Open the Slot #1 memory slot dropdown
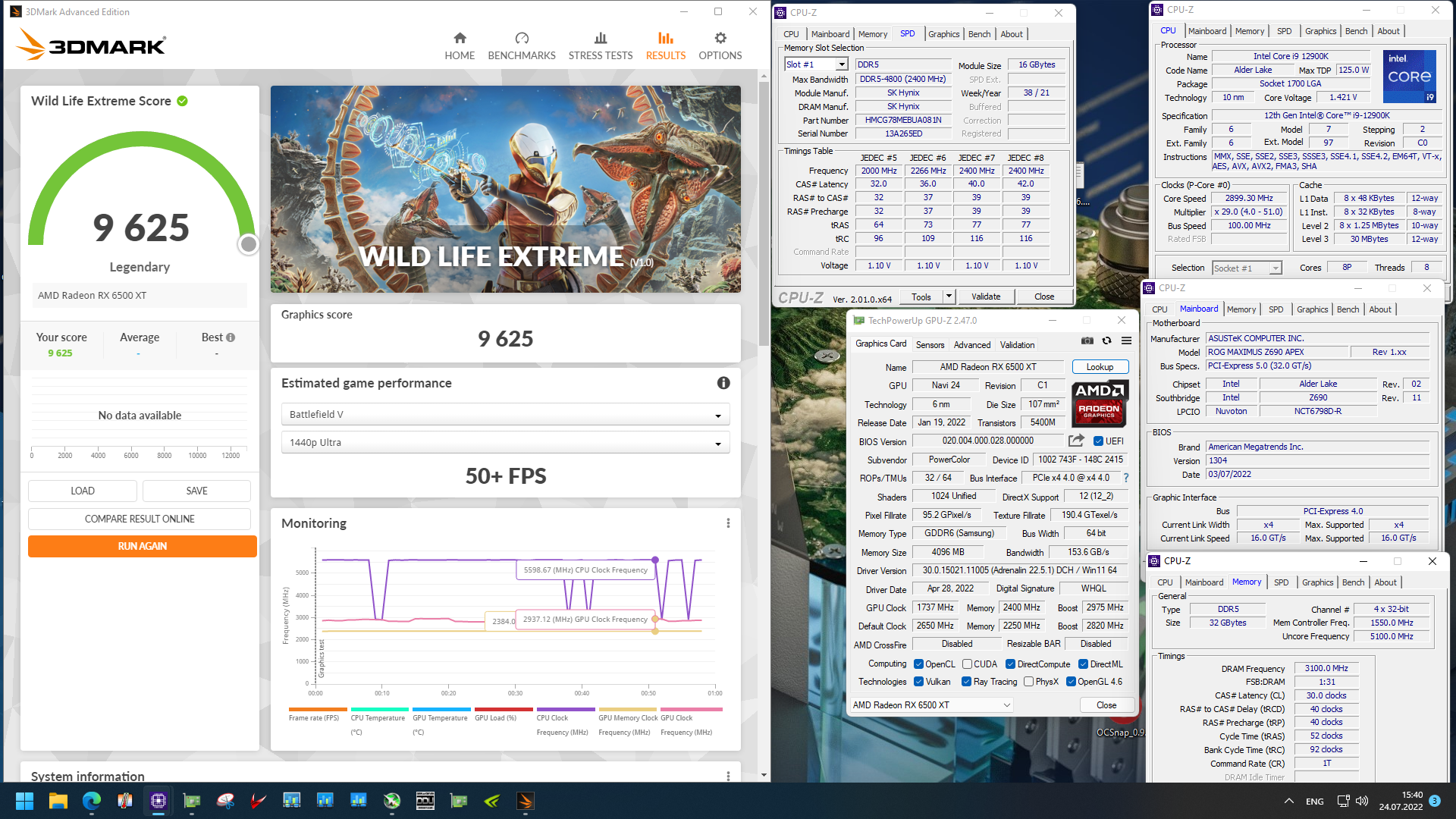Image resolution: width=1456 pixels, height=819 pixels. [x=816, y=64]
